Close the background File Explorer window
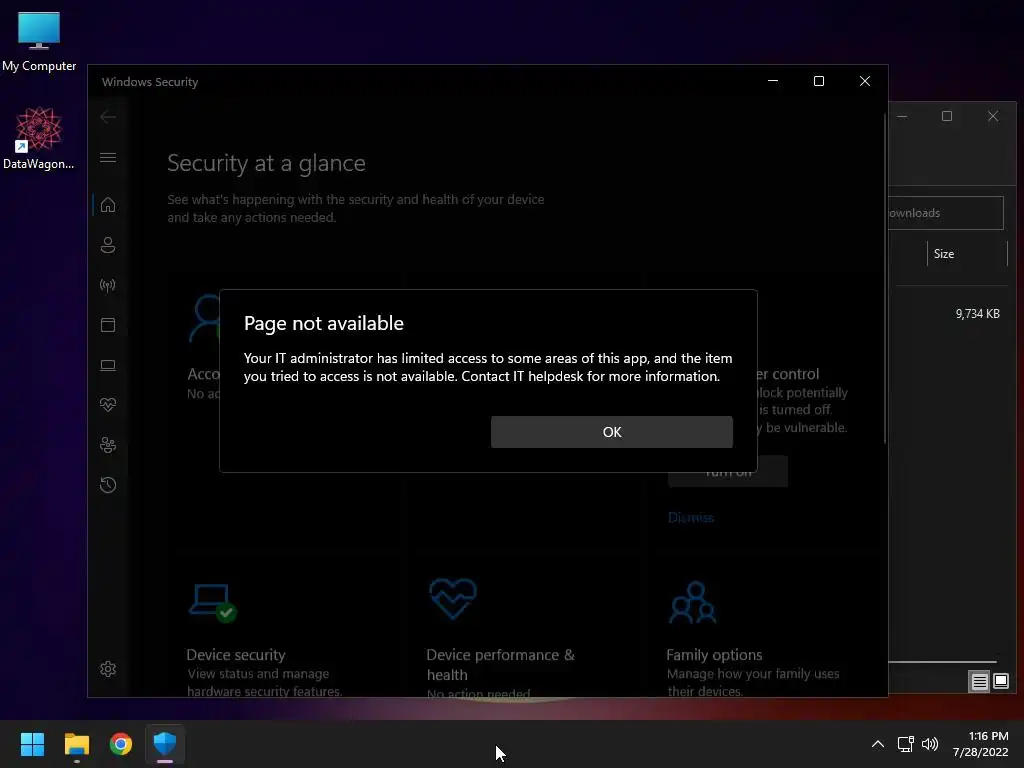The width and height of the screenshot is (1024, 768). coord(993,116)
